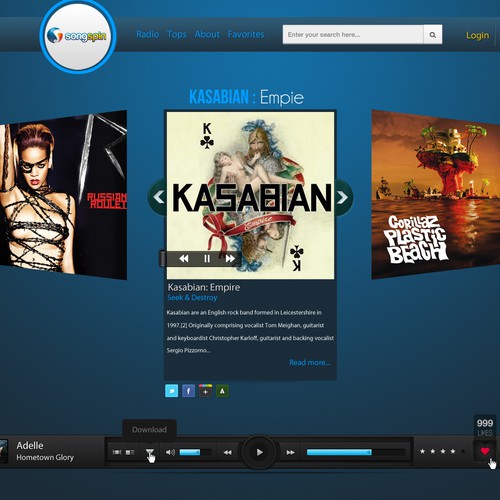Fast forward using the album overlay control
The height and width of the screenshot is (500, 500).
pyautogui.click(x=230, y=259)
